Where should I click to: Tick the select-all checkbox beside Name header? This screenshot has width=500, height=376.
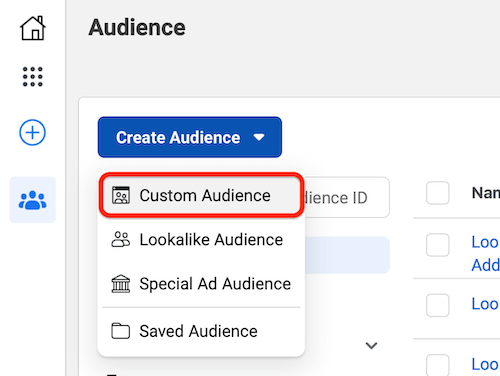click(438, 193)
